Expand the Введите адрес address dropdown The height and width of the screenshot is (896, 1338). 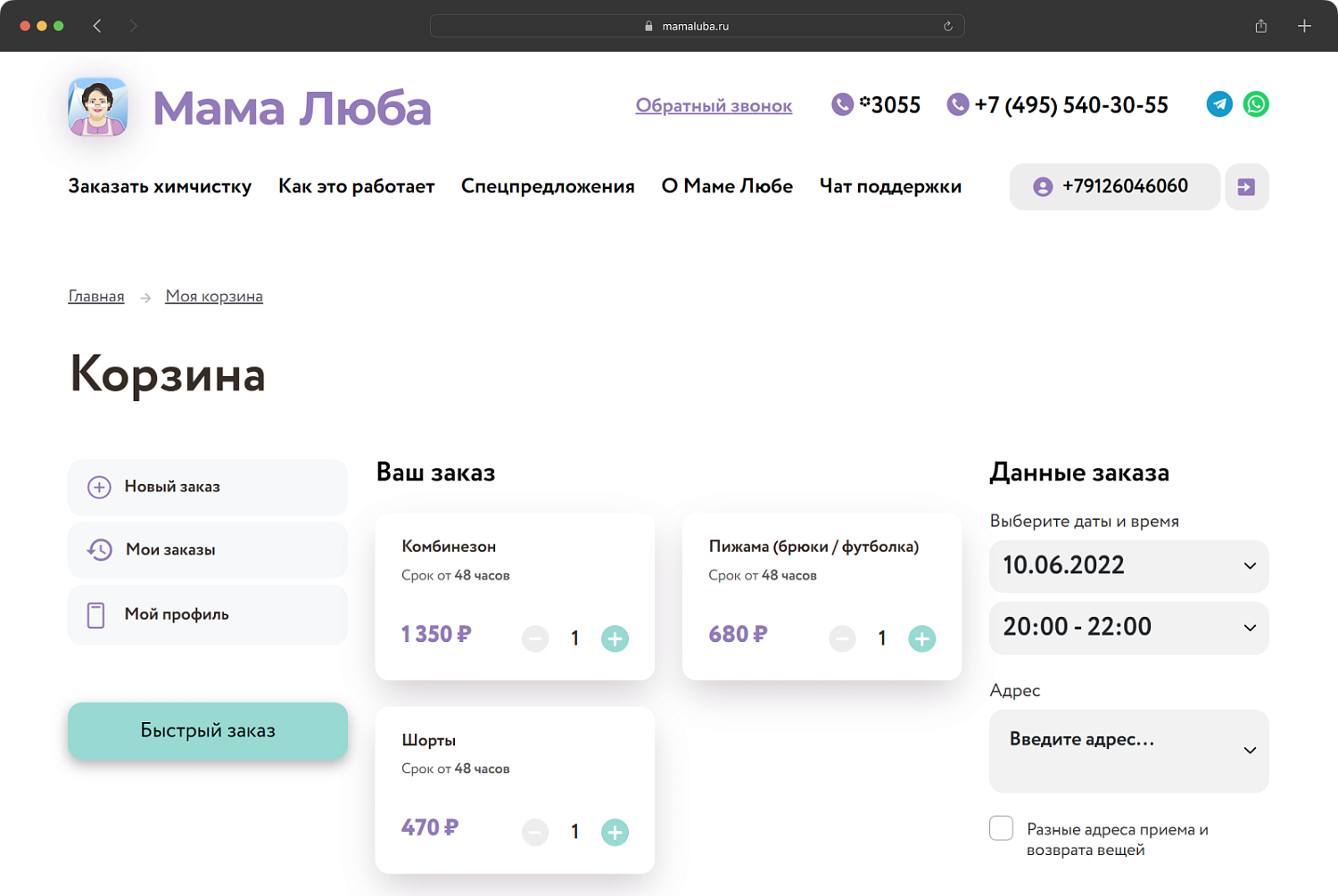(1128, 751)
